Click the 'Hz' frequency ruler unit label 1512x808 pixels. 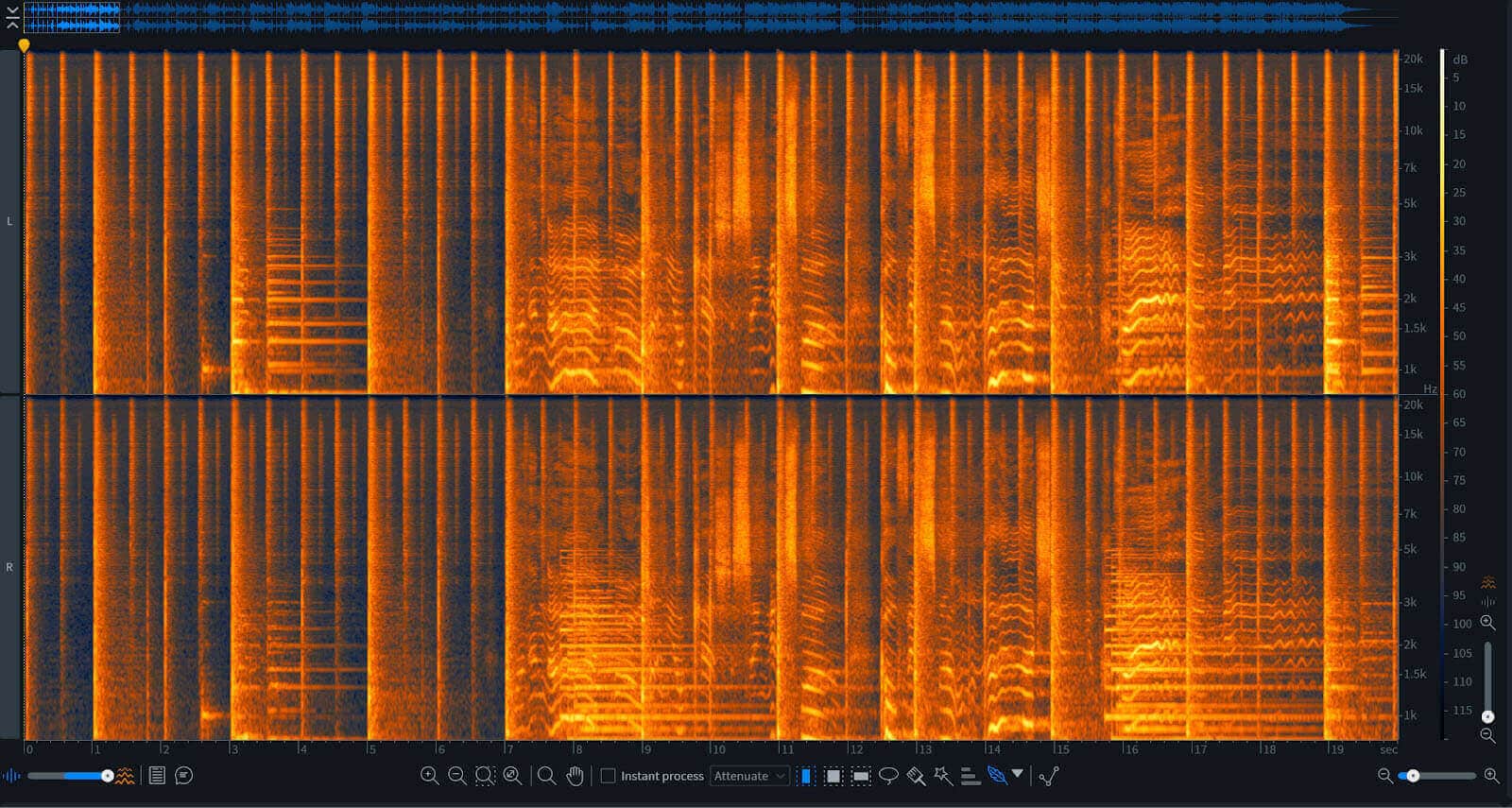tap(1430, 389)
